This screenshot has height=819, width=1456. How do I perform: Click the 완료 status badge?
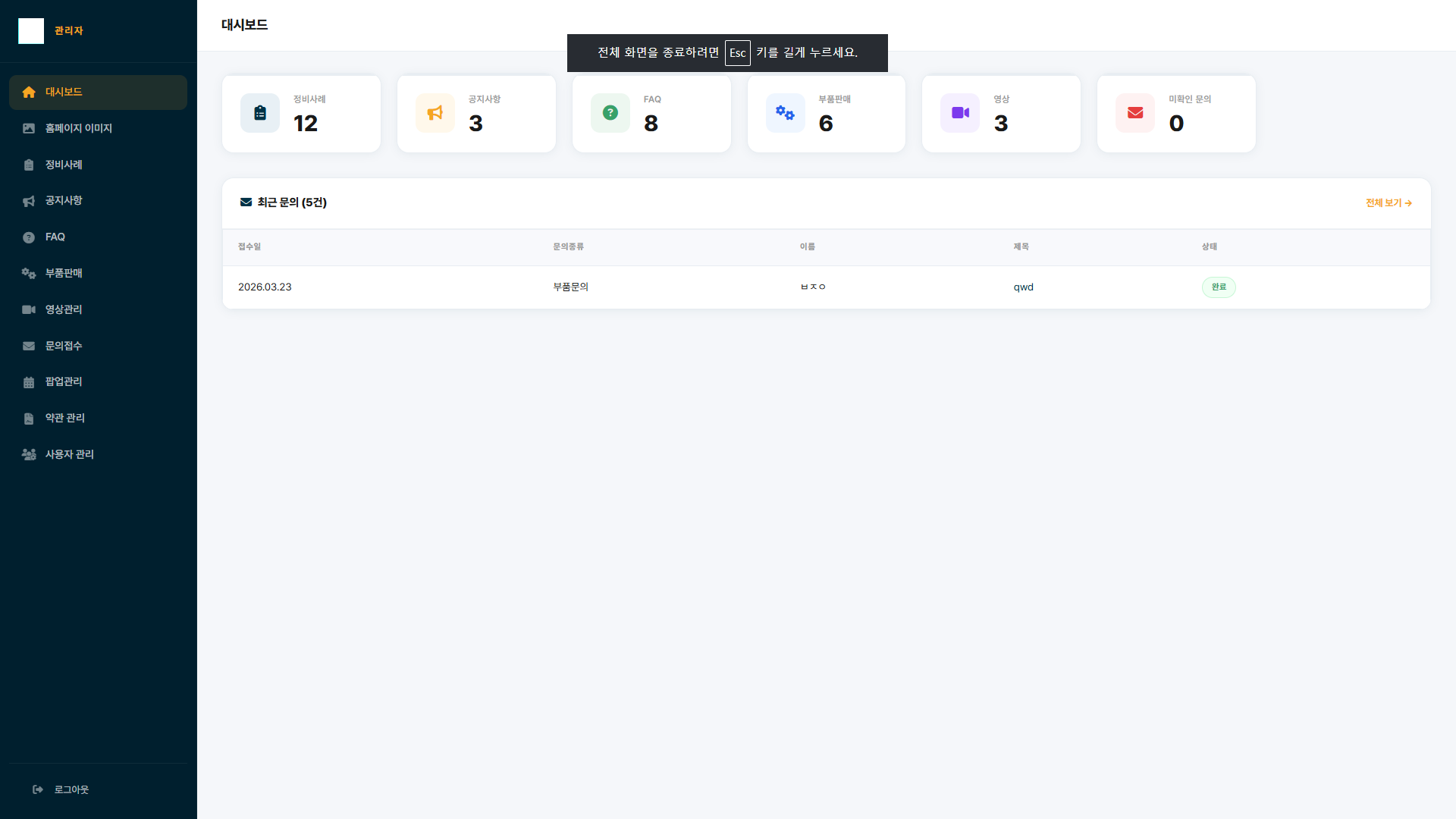(x=1219, y=287)
